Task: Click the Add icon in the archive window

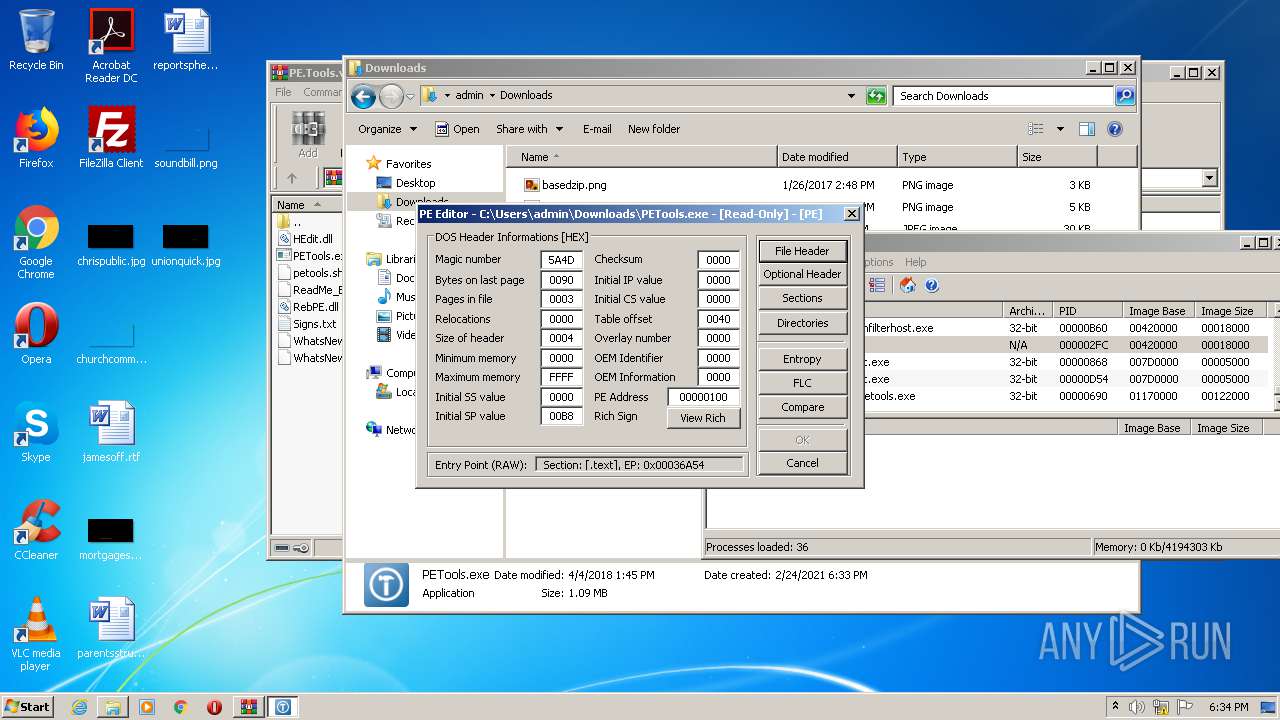Action: click(x=308, y=135)
